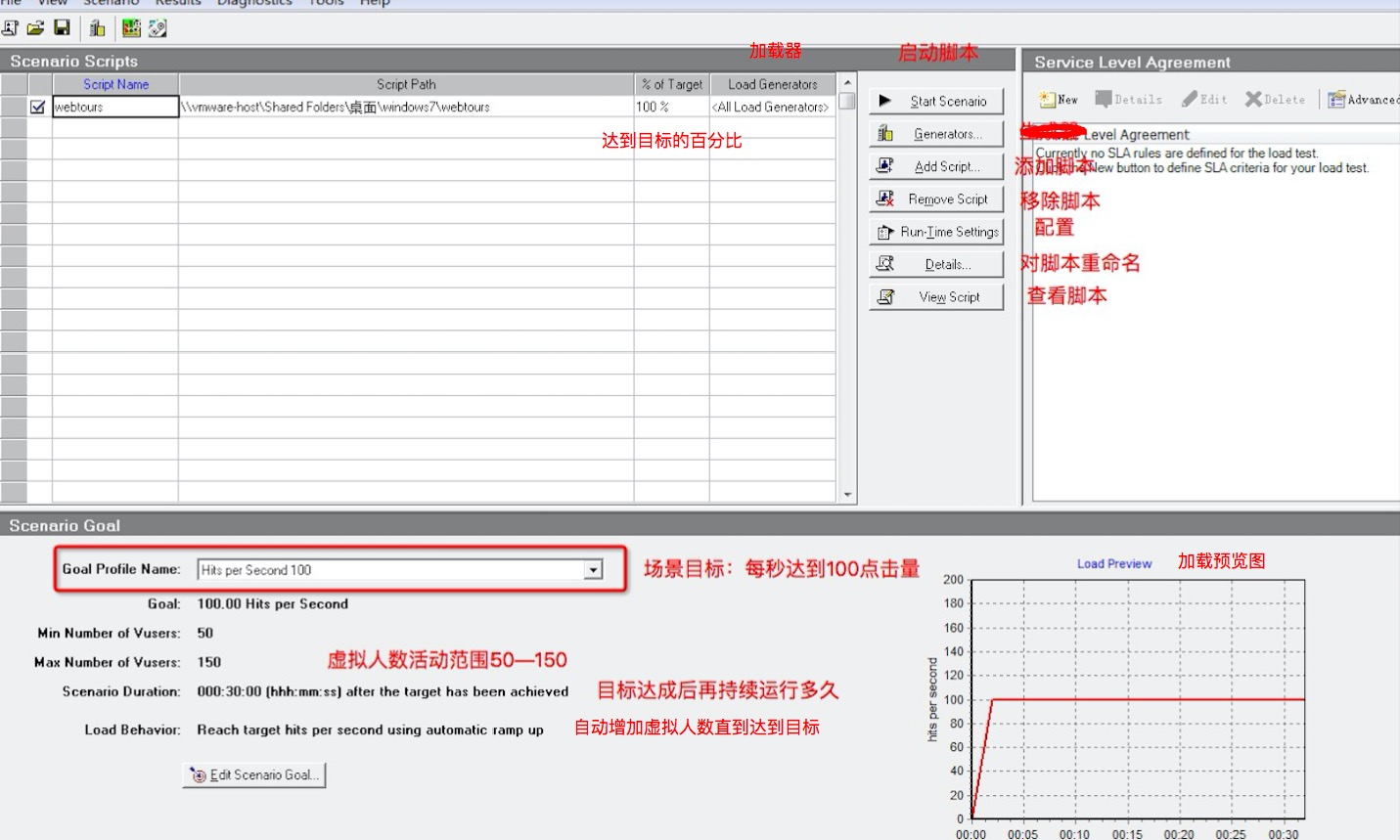Click the webtours script path cell
Screen dimensions: 1400x840
pyautogui.click(x=406, y=107)
